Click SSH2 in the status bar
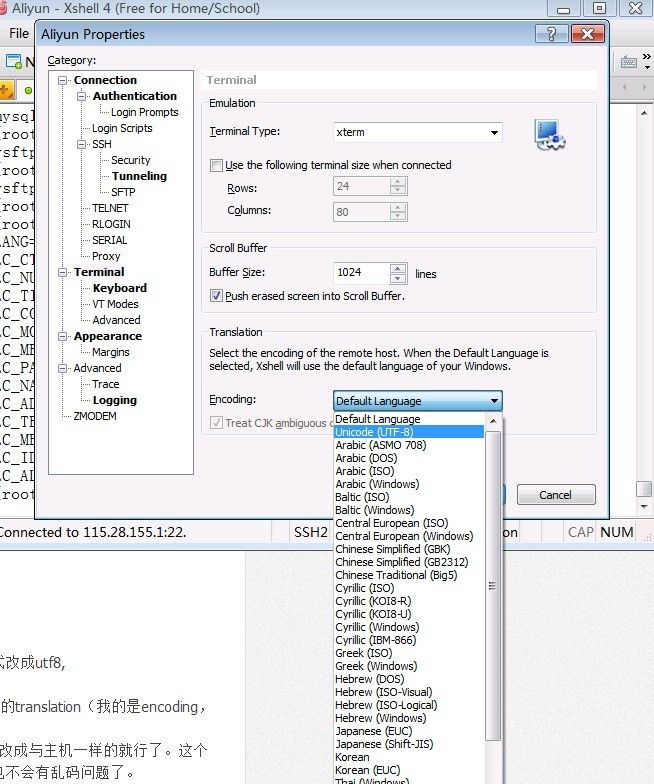The image size is (654, 784). pos(310,532)
